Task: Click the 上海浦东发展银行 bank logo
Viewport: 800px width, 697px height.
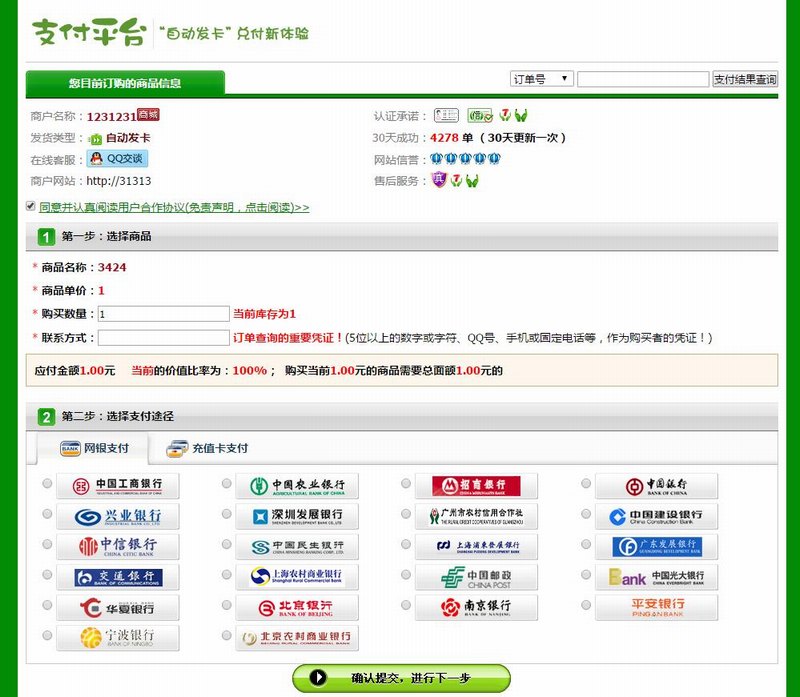Action: coord(476,546)
